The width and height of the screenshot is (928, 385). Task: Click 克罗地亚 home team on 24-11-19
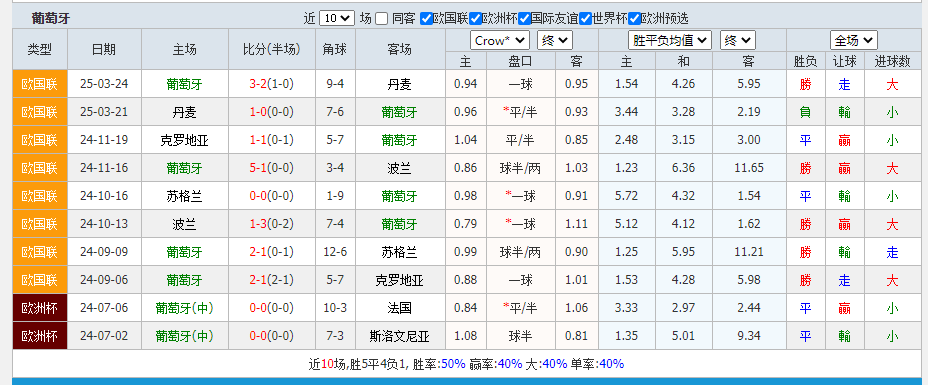click(x=185, y=140)
